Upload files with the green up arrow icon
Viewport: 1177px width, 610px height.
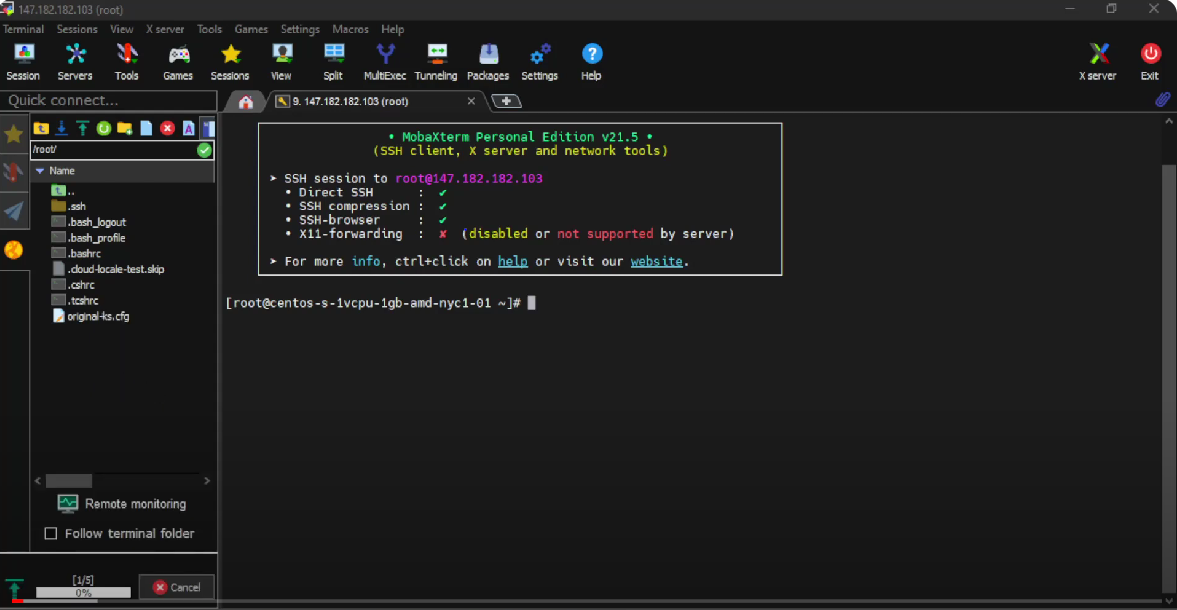pos(83,128)
